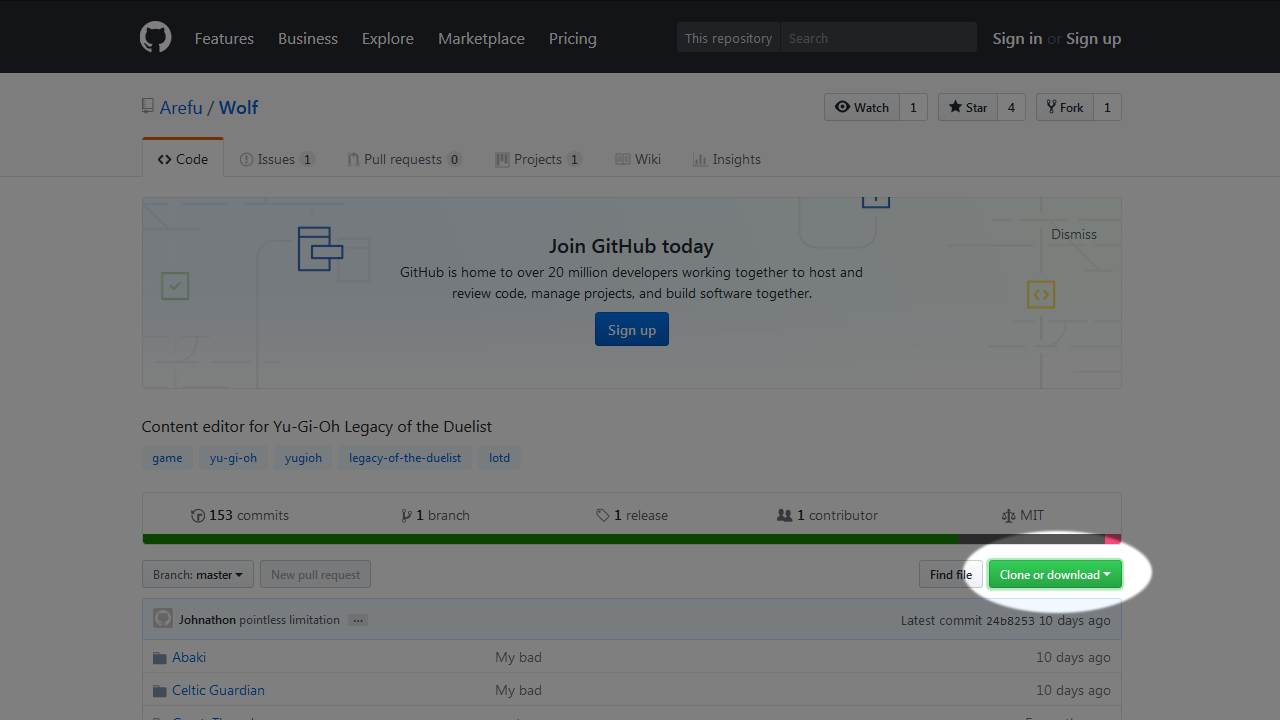View the 1 branch list
This screenshot has width=1280, height=720.
(x=435, y=515)
